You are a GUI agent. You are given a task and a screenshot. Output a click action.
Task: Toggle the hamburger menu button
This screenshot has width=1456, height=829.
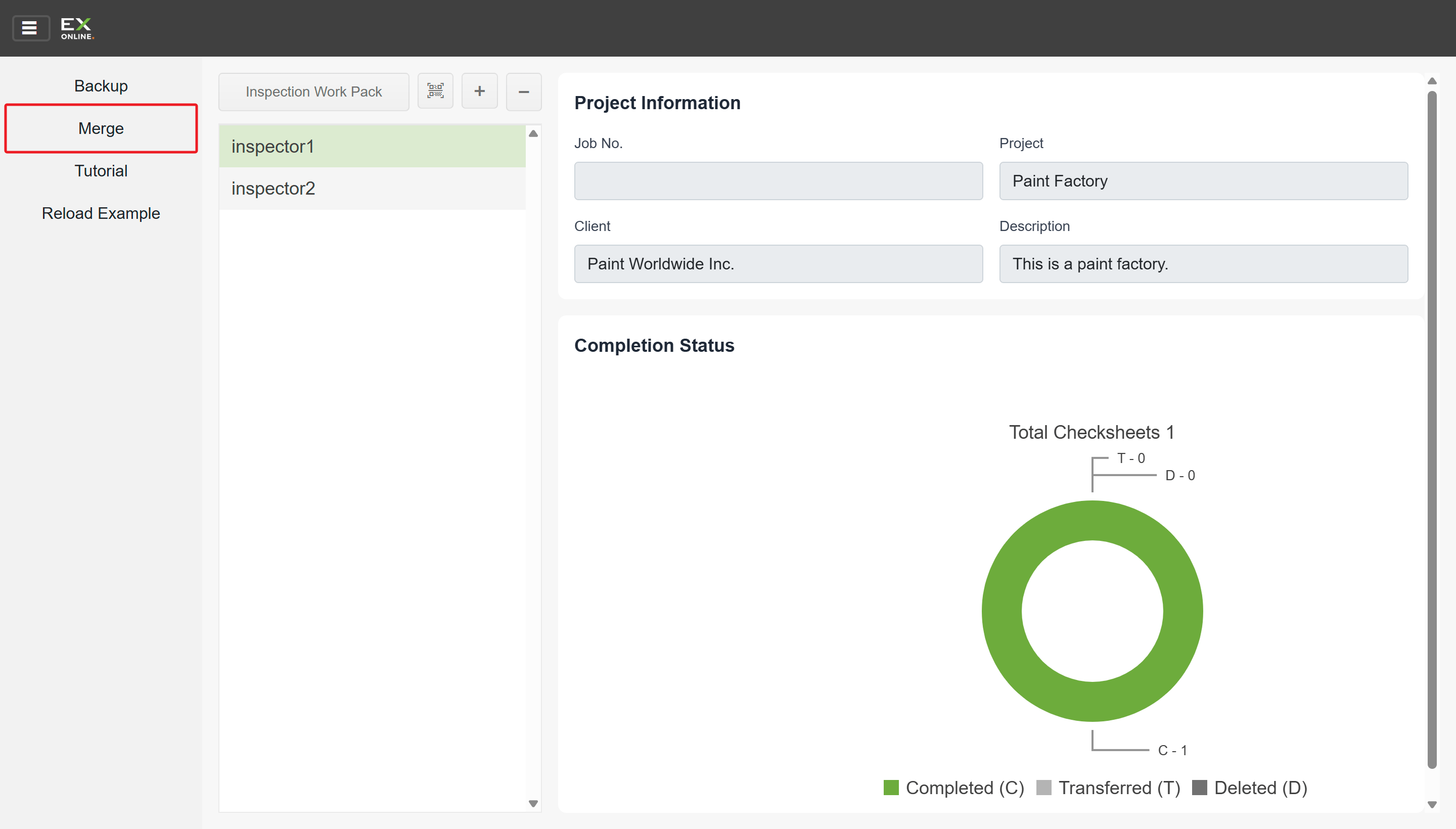coord(31,28)
